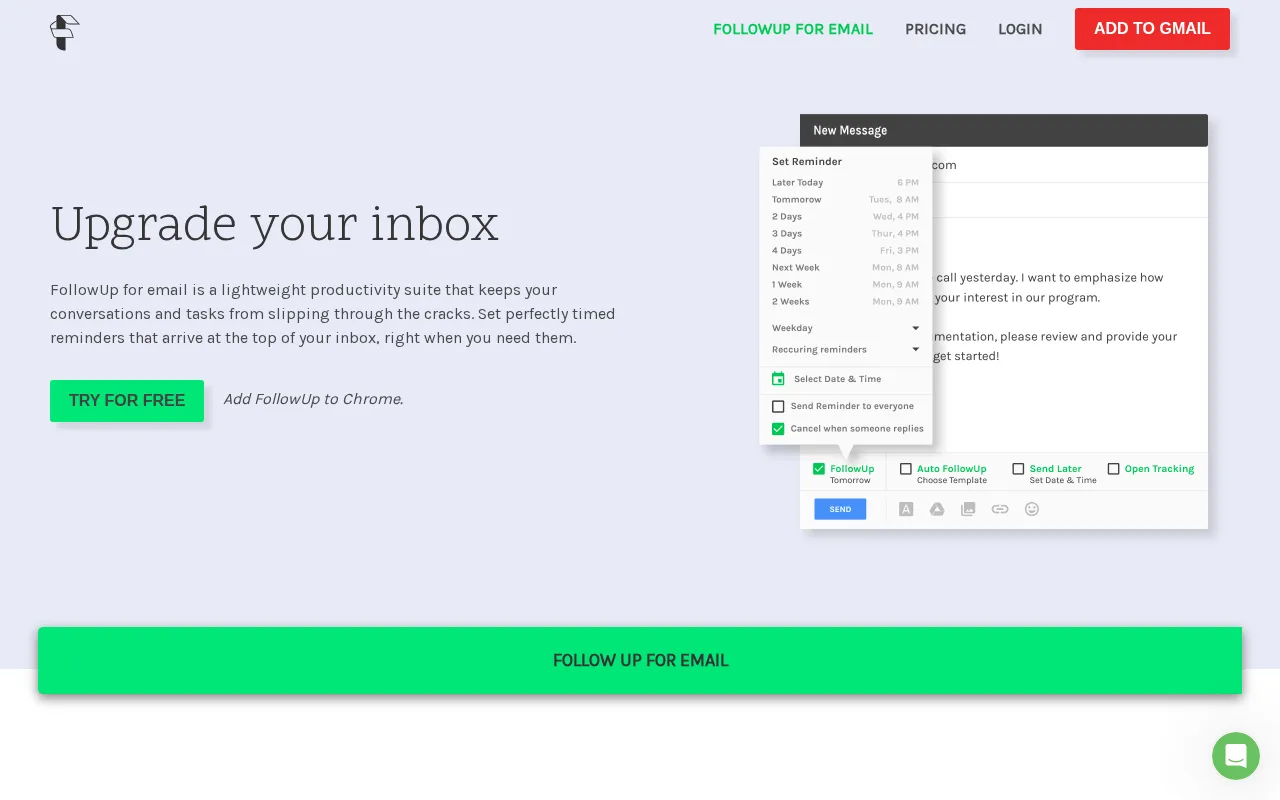Click the green calendar icon
The width and height of the screenshot is (1280, 800).
click(x=778, y=379)
